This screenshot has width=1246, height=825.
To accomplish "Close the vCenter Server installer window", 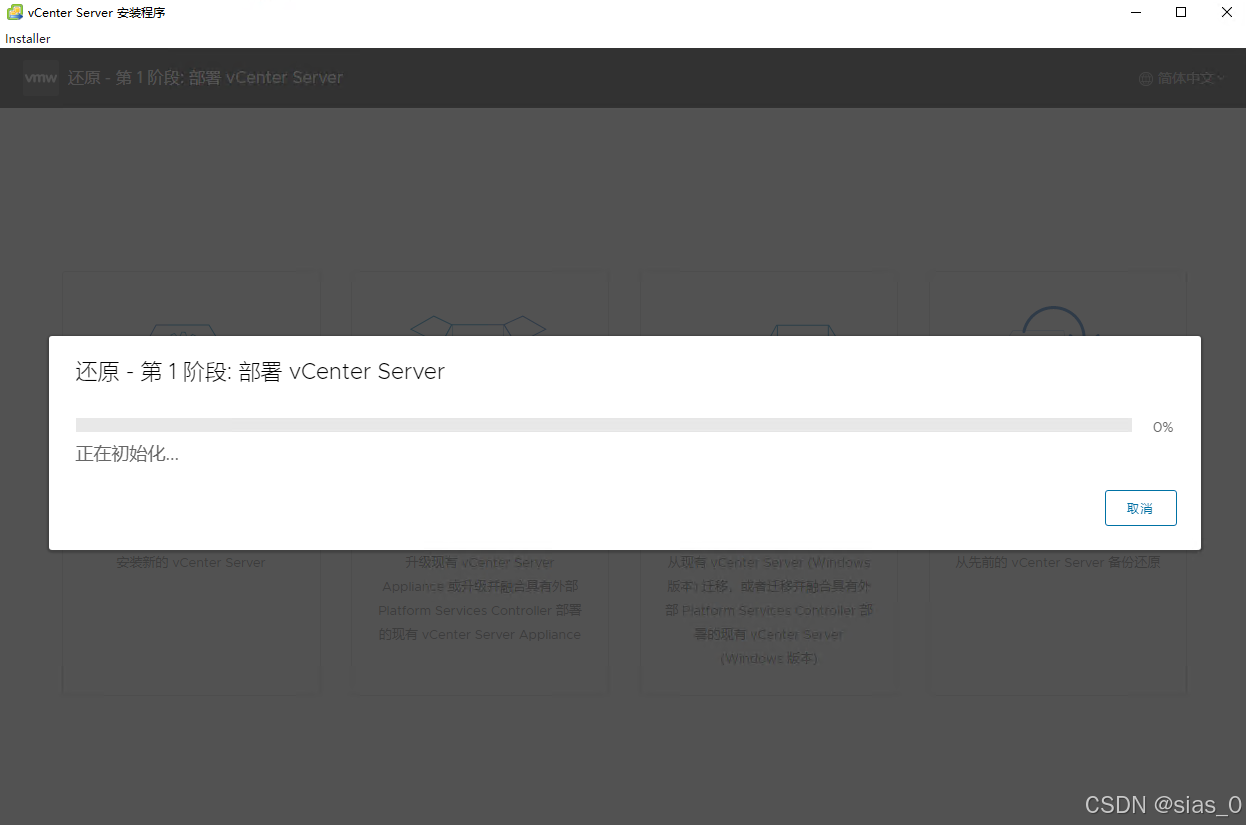I will coord(1226,12).
